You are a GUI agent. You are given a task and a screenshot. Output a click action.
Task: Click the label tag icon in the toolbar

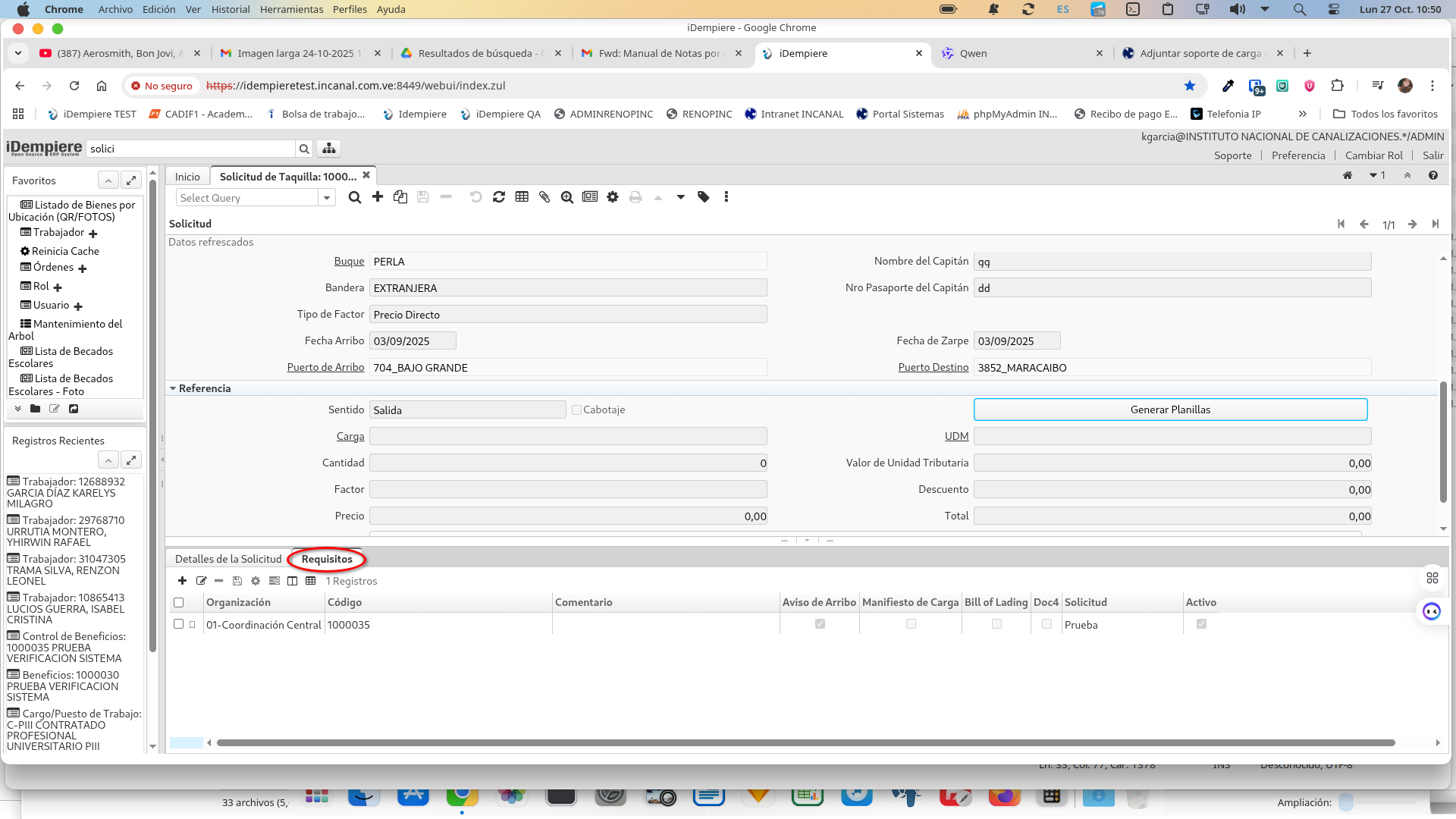[x=704, y=197]
